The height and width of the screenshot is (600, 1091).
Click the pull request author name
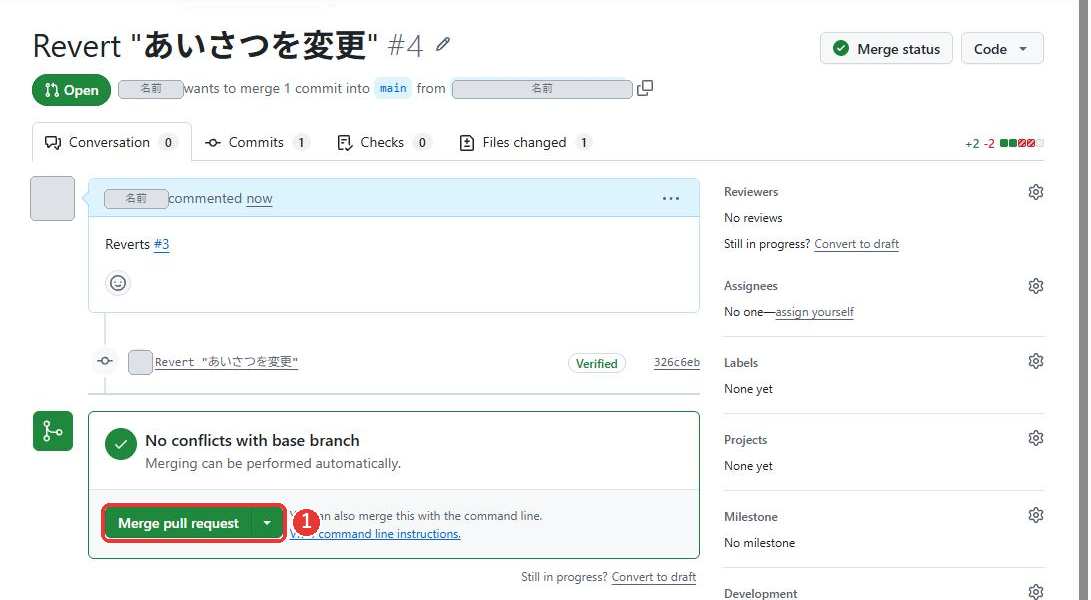coord(150,89)
